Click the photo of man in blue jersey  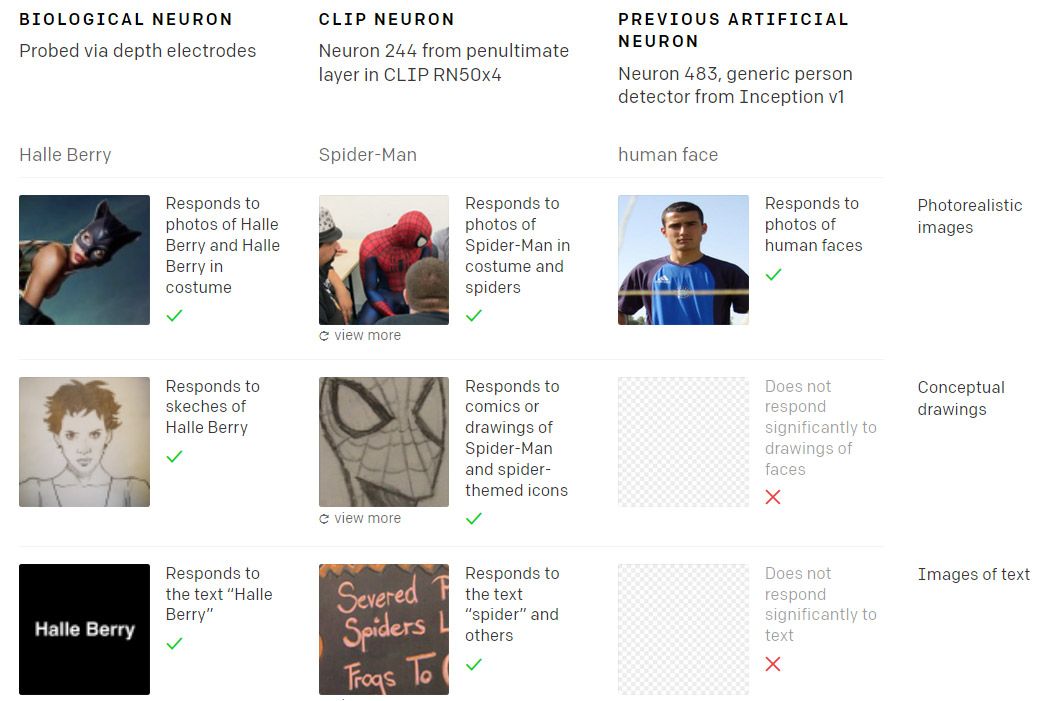683,260
